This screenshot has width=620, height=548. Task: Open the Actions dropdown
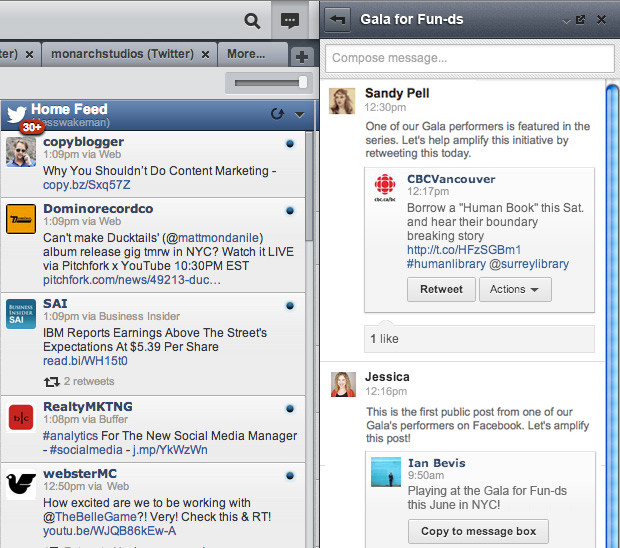point(515,289)
